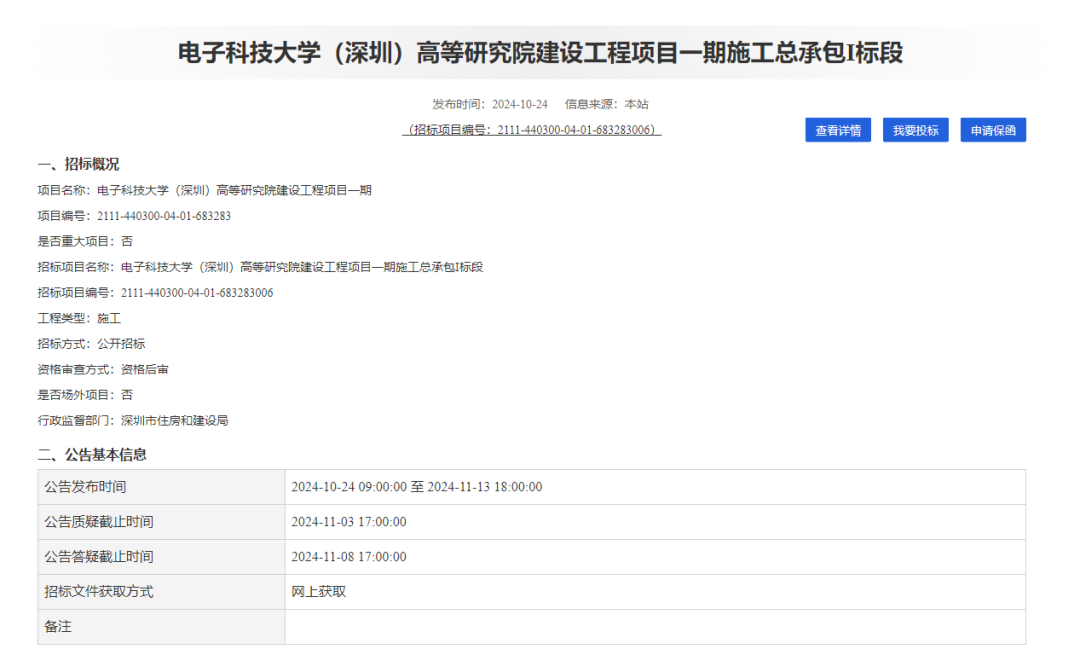Click the 工程类型：施工 line
This screenshot has width=1080, height=655.
click(79, 318)
